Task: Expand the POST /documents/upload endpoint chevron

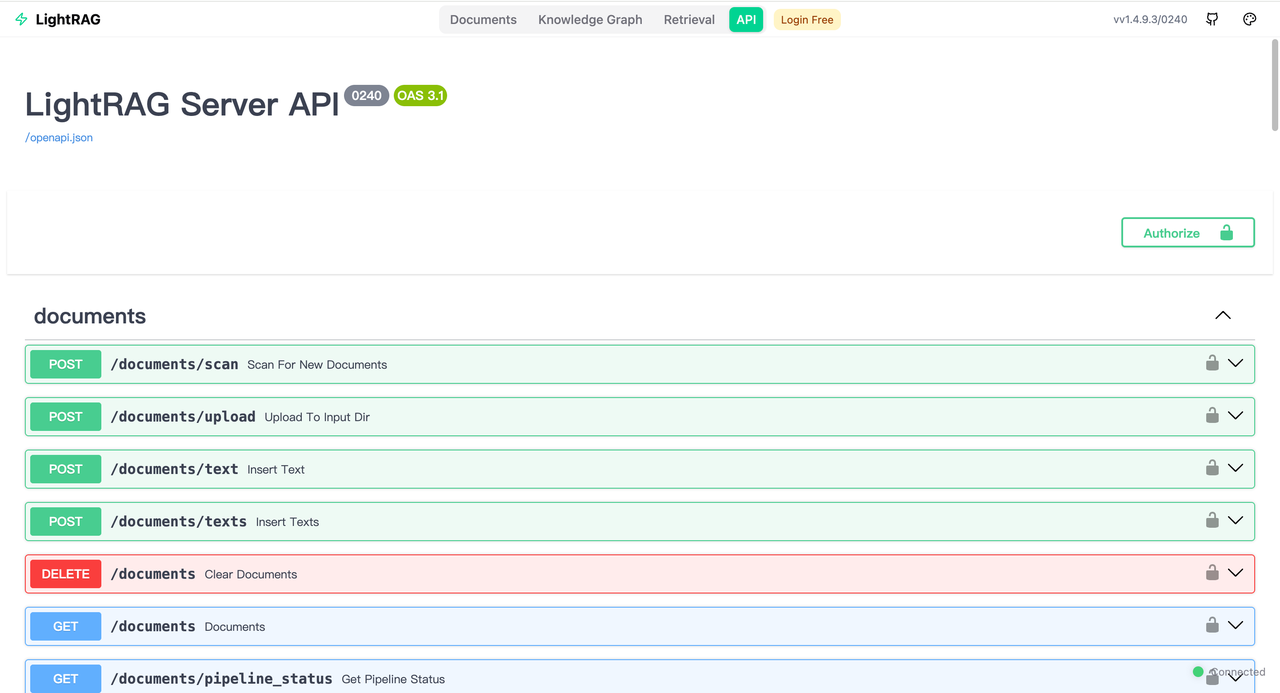Action: pyautogui.click(x=1235, y=415)
